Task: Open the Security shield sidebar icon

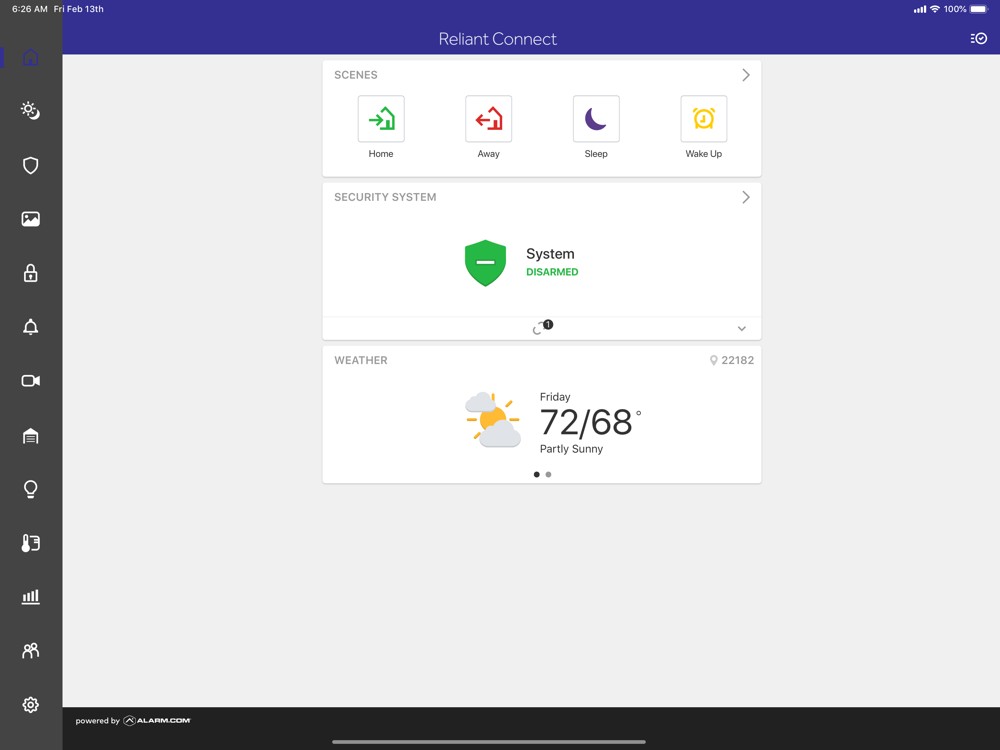Action: [x=31, y=166]
